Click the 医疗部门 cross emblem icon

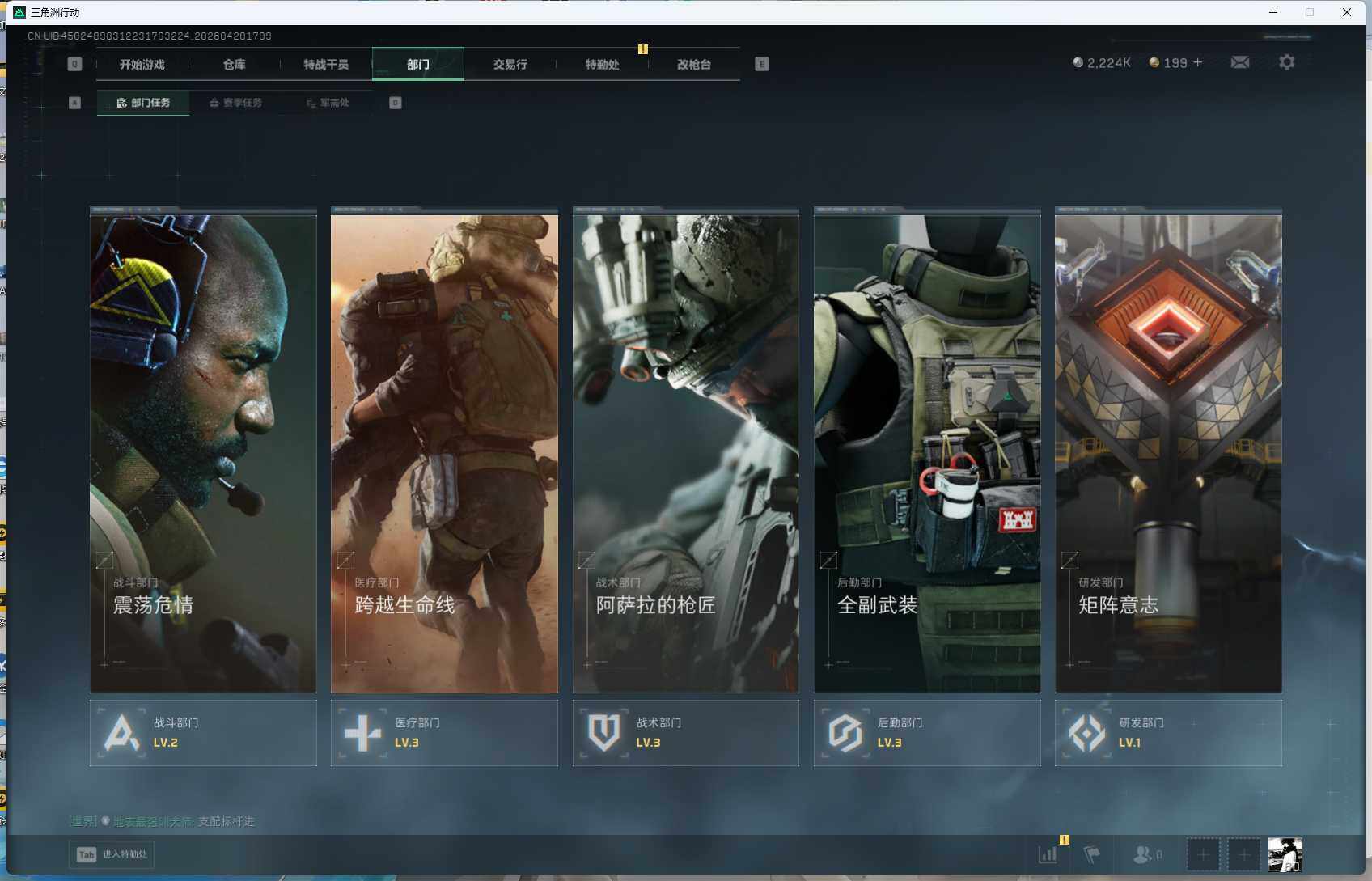click(x=362, y=733)
